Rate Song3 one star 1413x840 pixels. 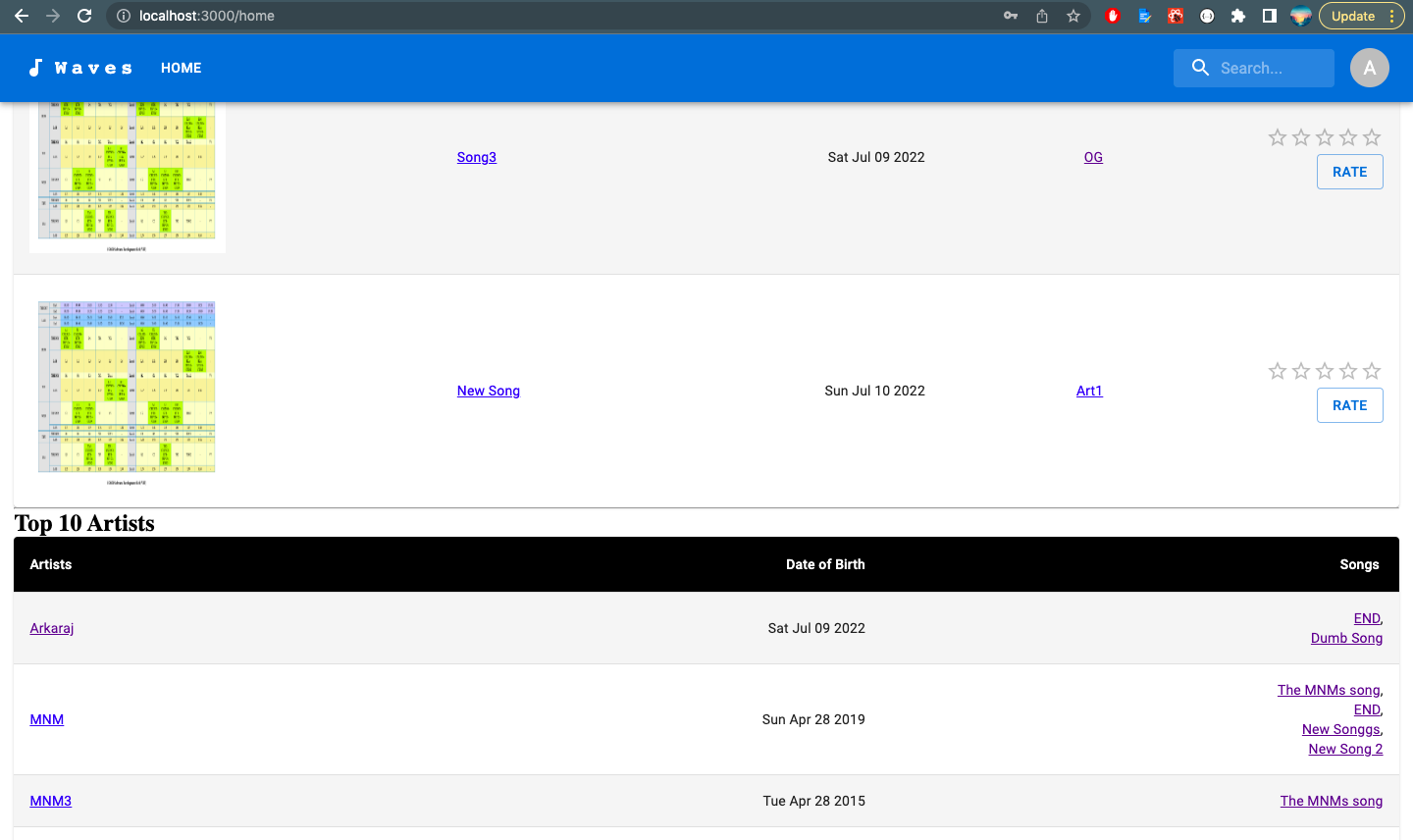[1278, 137]
